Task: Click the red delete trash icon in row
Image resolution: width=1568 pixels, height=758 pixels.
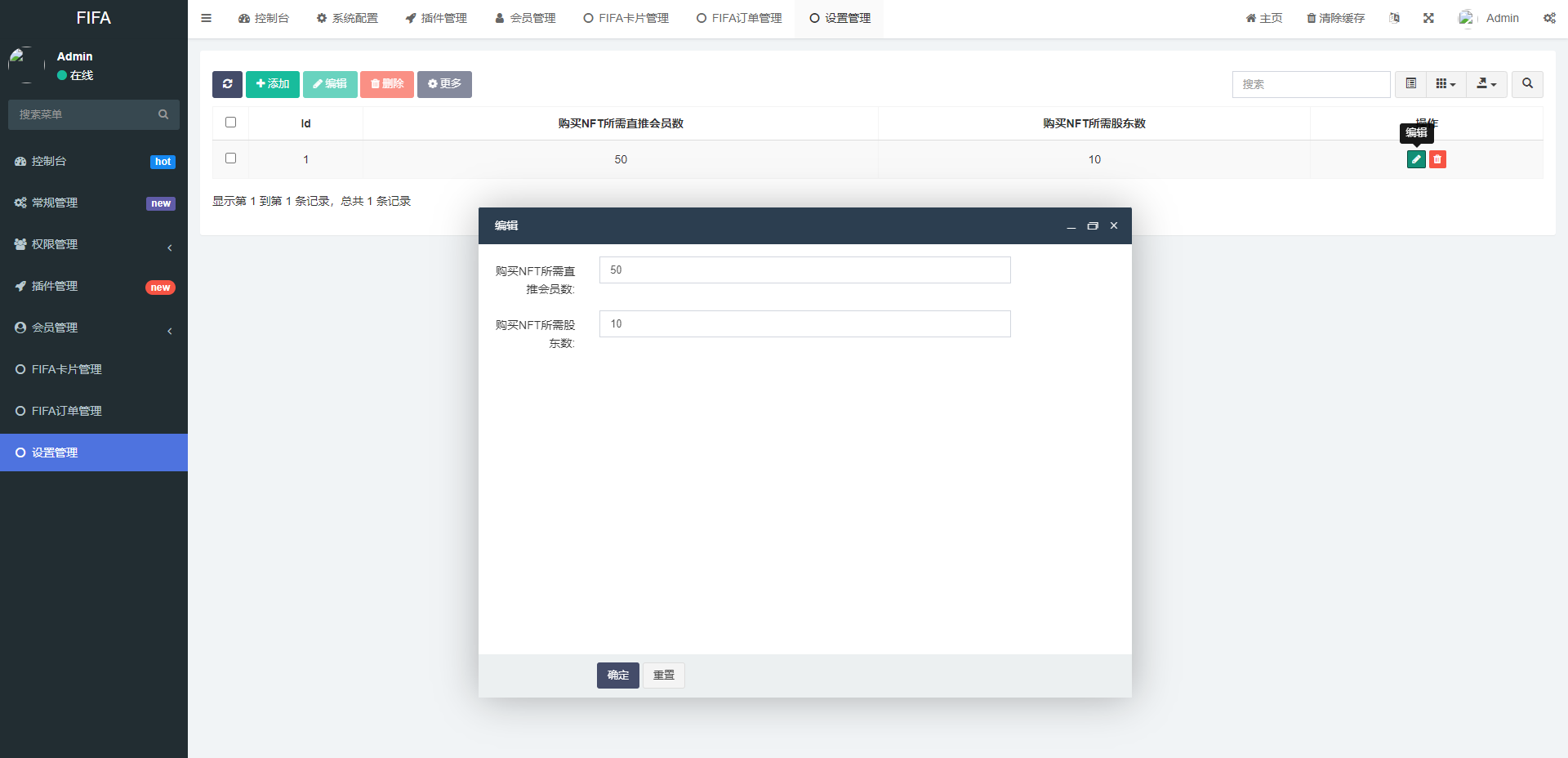Action: (1437, 159)
